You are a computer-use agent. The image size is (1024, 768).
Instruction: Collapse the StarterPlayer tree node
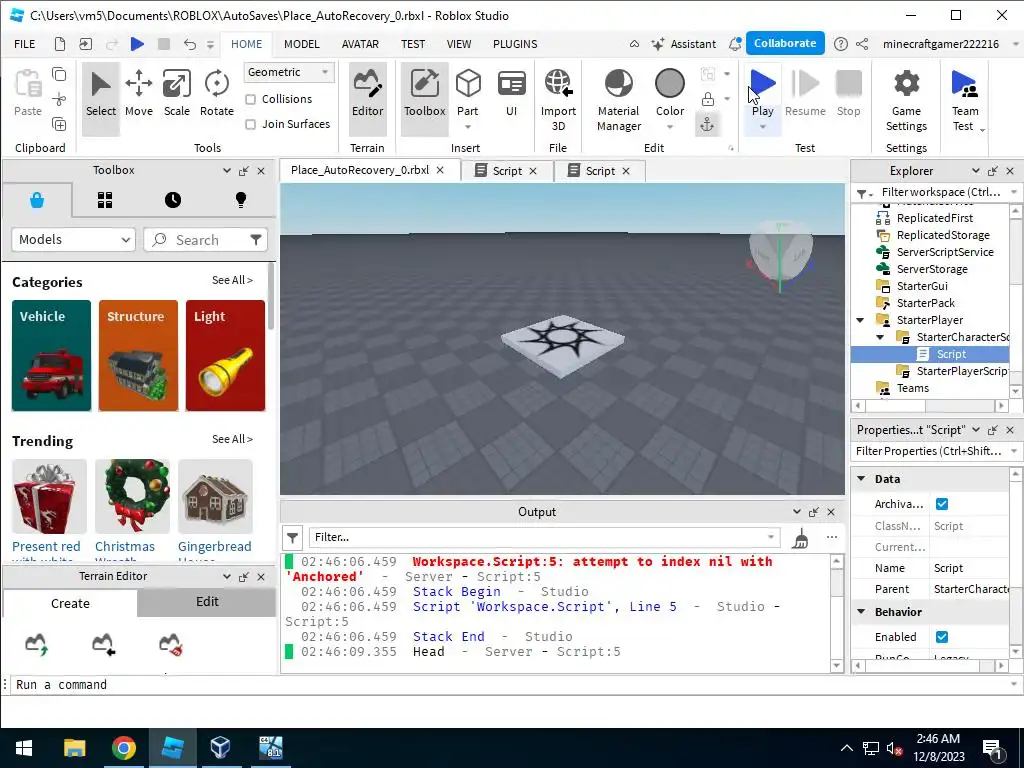point(861,320)
